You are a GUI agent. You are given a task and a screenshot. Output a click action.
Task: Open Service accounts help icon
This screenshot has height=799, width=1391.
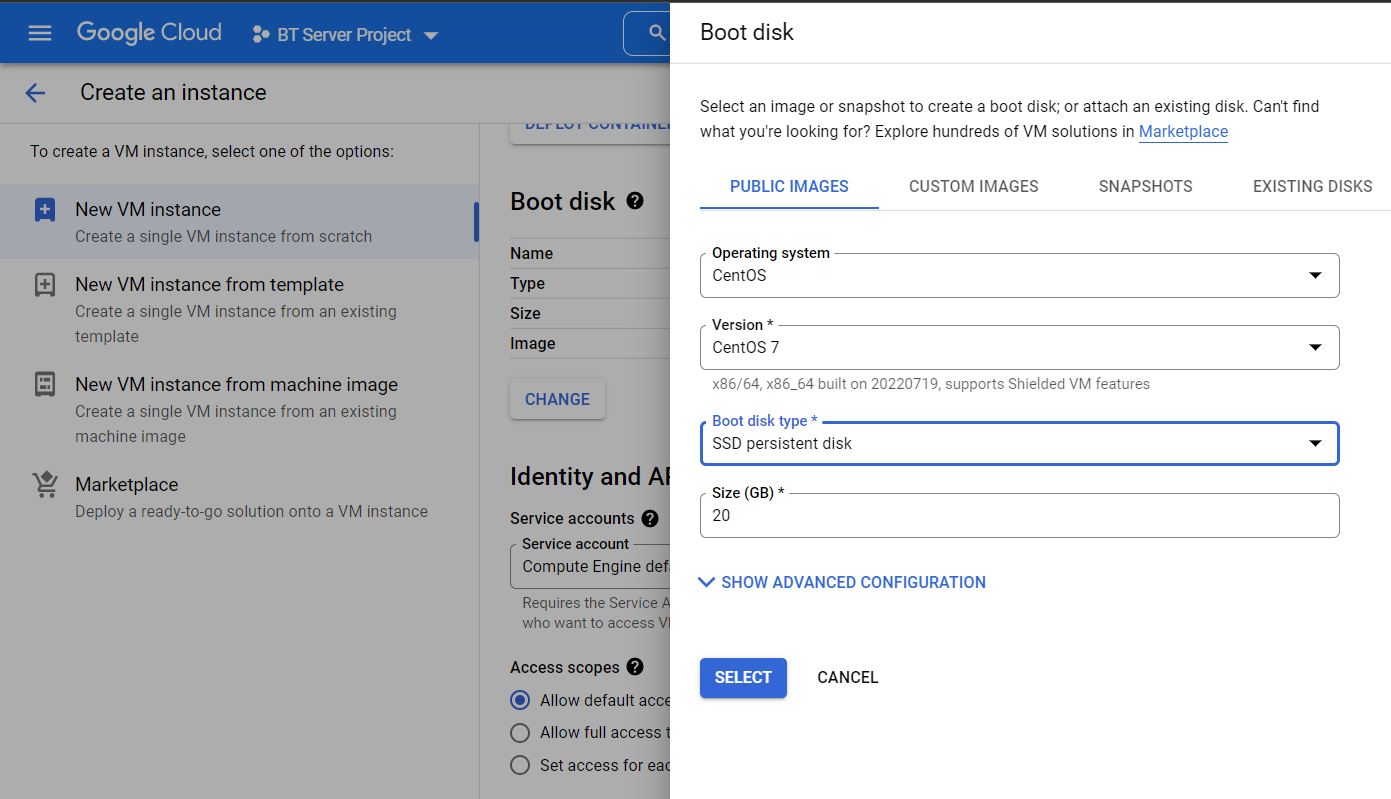[x=650, y=518]
